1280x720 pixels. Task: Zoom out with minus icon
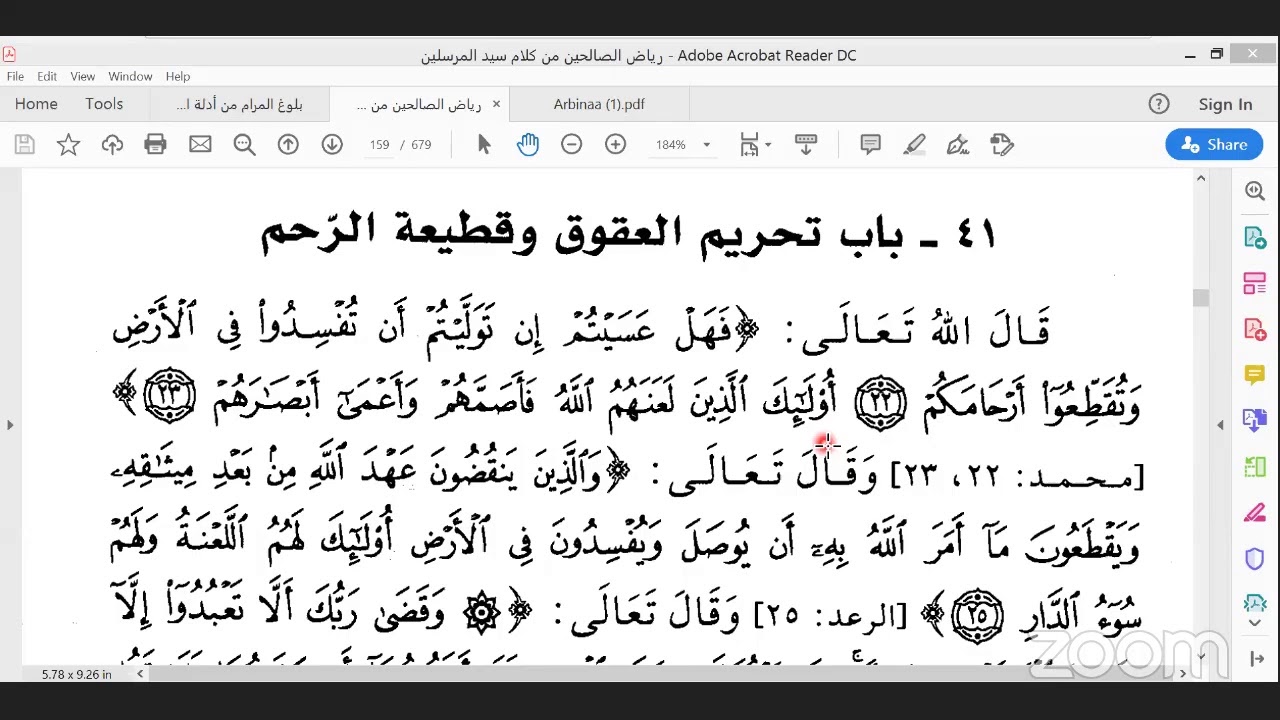coord(571,145)
